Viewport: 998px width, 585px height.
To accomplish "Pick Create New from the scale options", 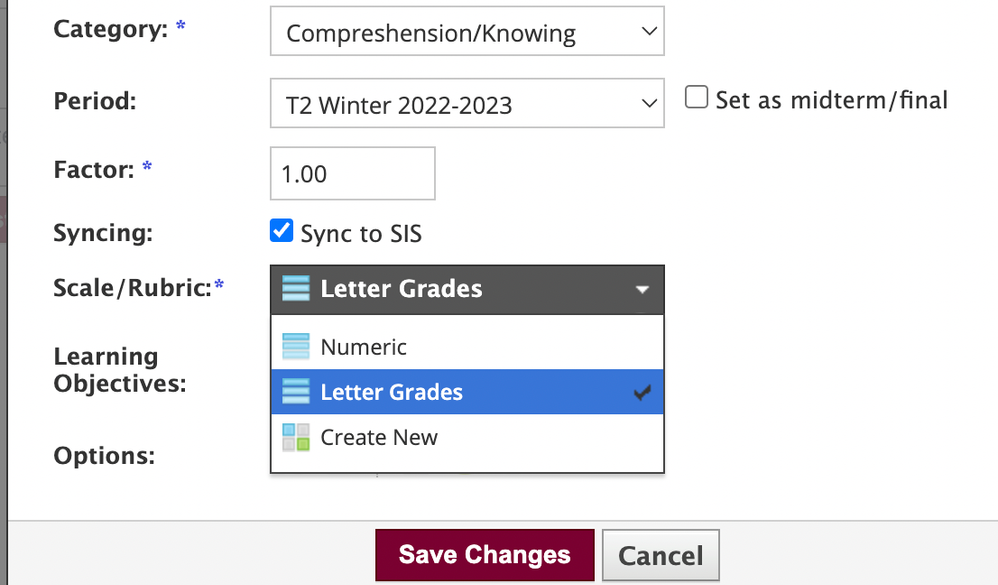I will (379, 437).
